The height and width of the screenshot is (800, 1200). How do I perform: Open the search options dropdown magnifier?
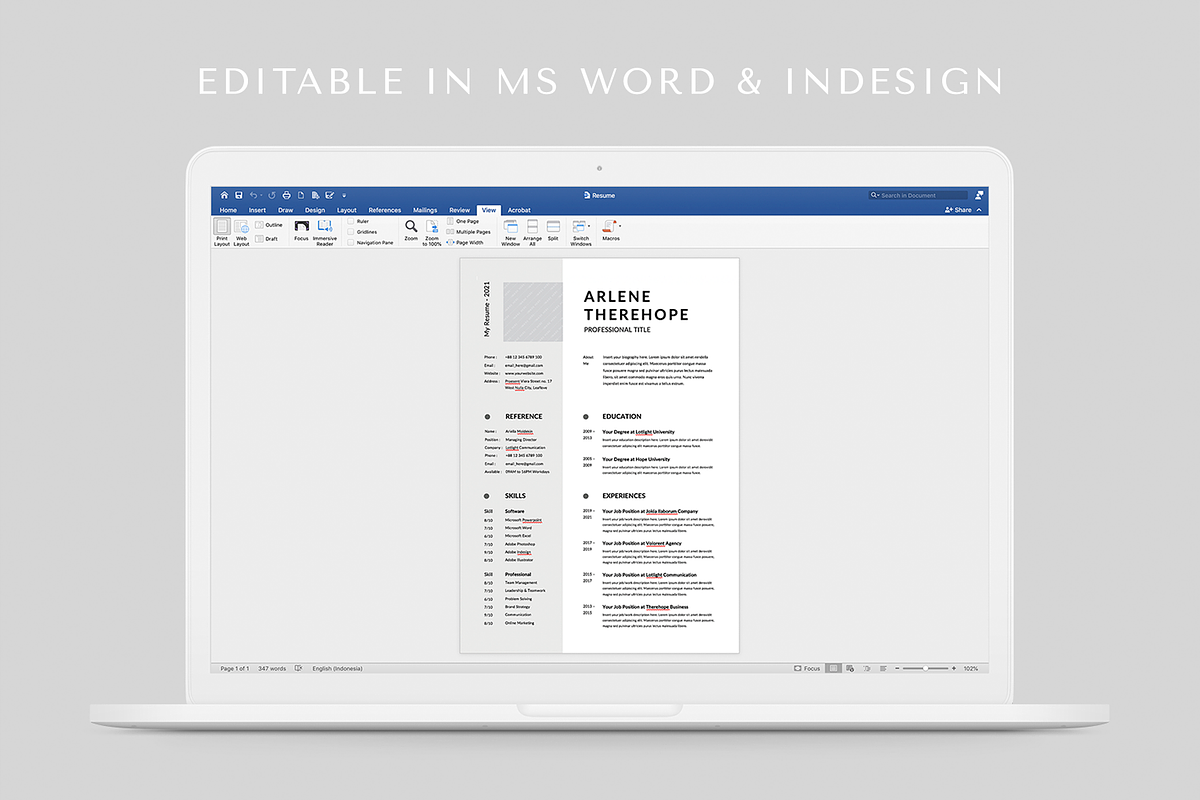pyautogui.click(x=875, y=195)
